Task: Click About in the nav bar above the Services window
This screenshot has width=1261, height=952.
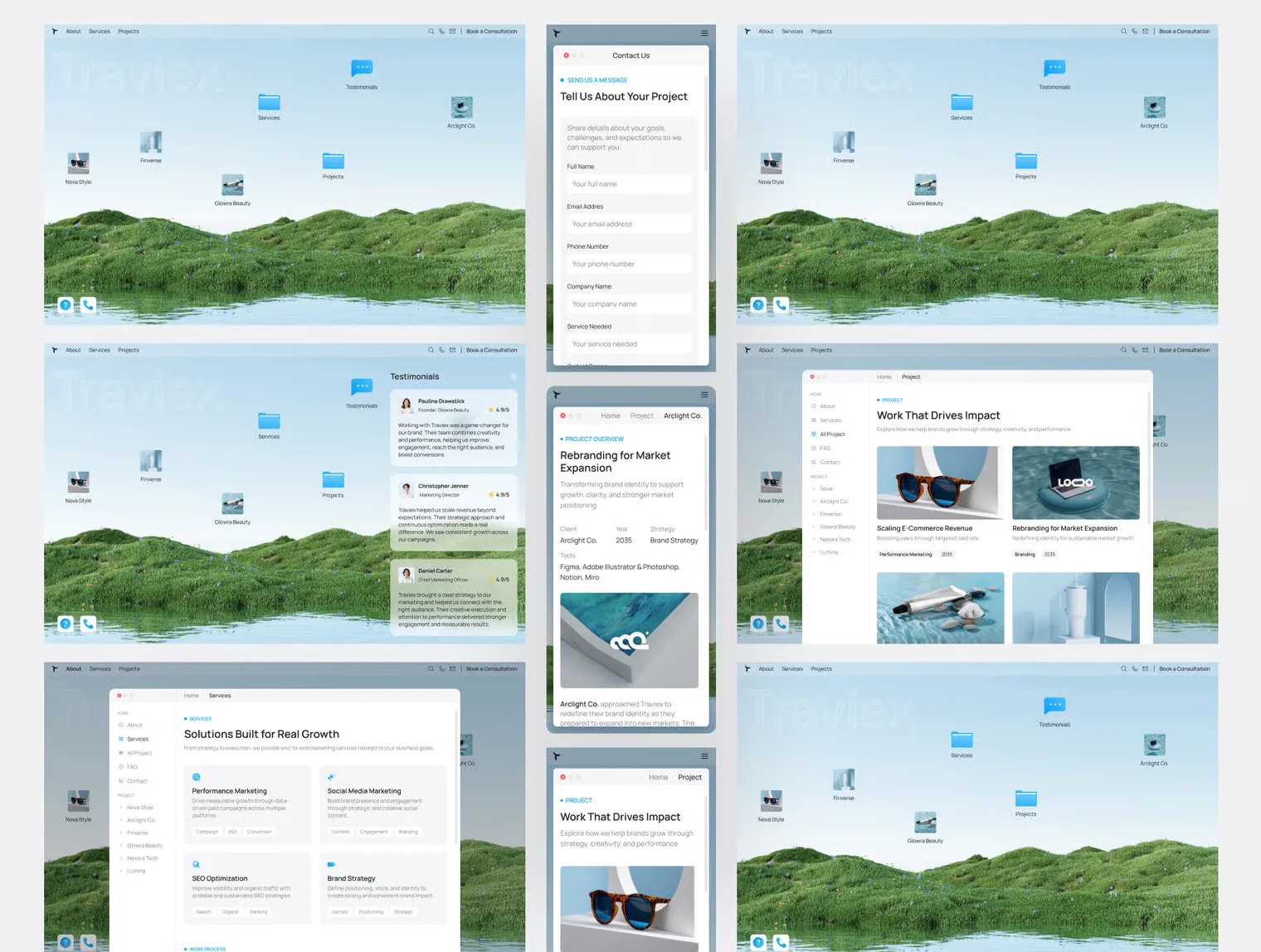Action: pos(74,668)
